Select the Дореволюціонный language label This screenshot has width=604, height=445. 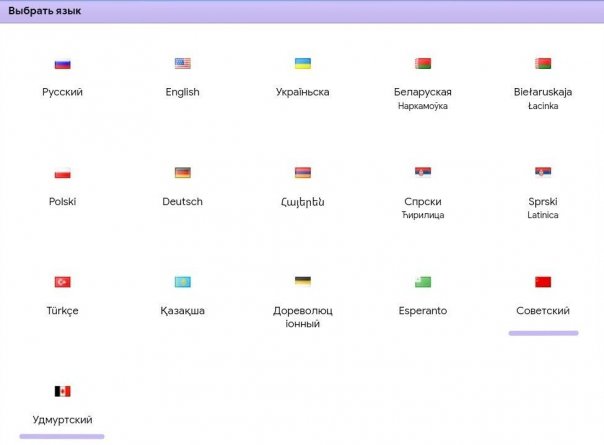point(303,317)
